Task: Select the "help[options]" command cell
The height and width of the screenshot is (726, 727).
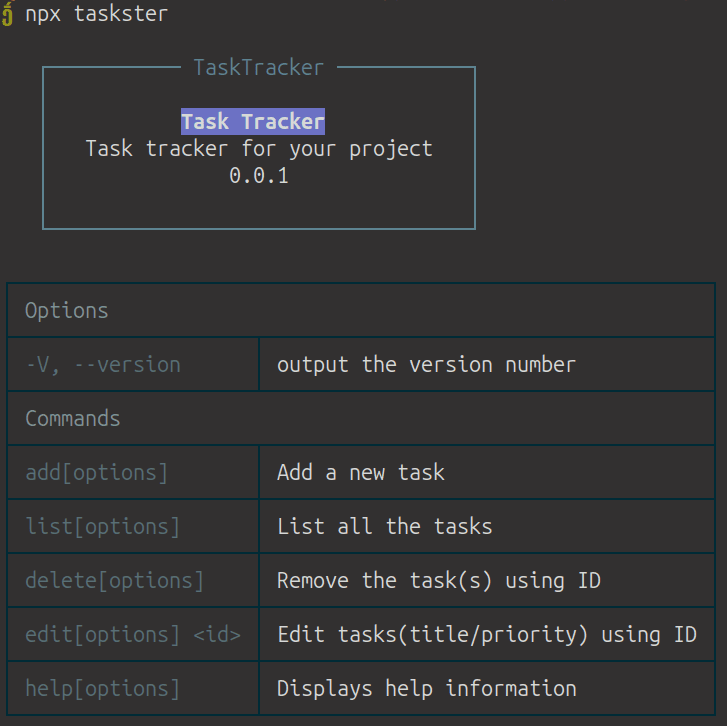Action: (x=103, y=689)
